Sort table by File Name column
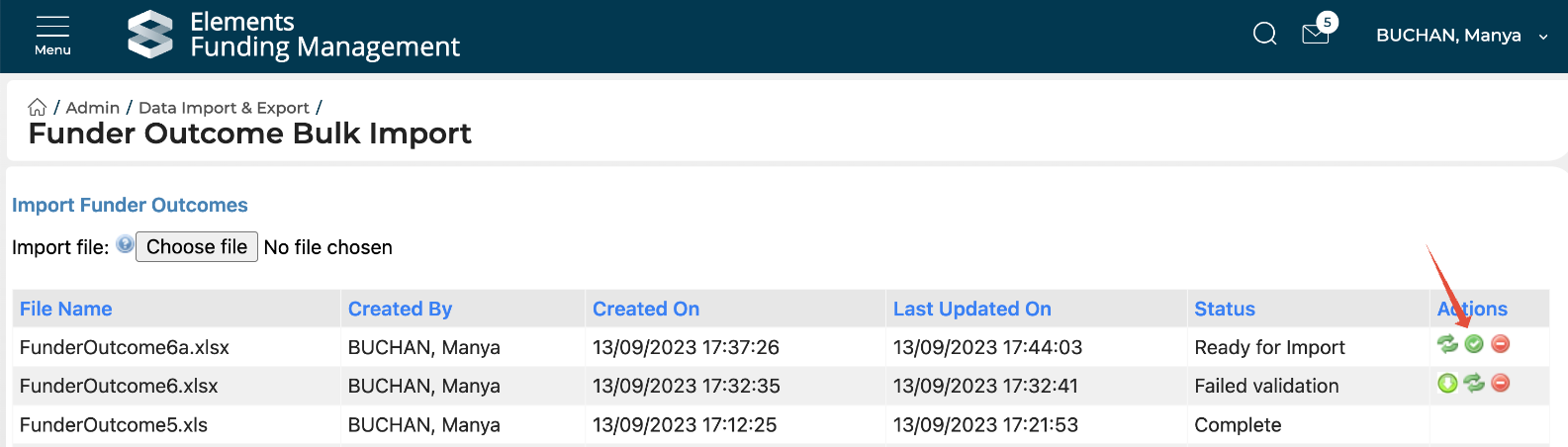This screenshot has width=1568, height=447. pos(66,309)
